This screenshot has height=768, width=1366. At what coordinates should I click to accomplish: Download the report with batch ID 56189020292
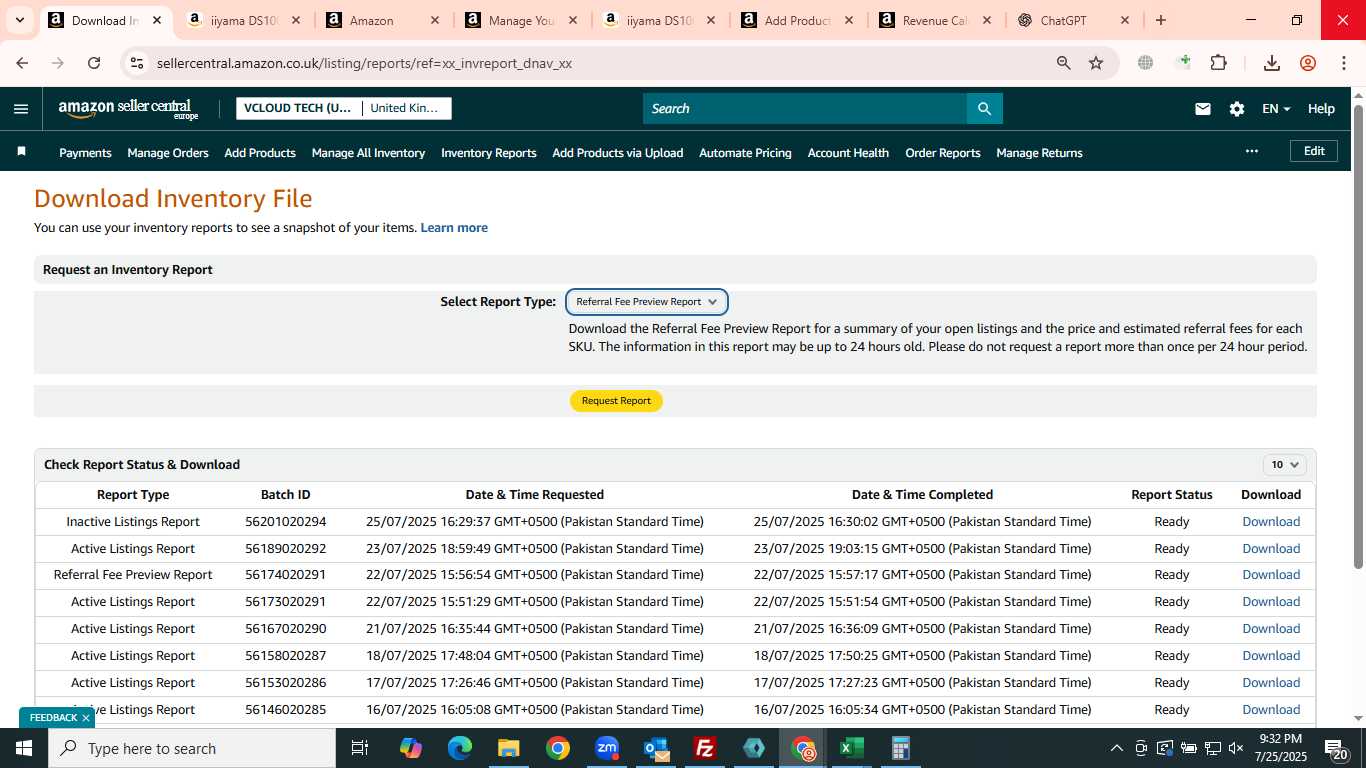tap(1271, 549)
